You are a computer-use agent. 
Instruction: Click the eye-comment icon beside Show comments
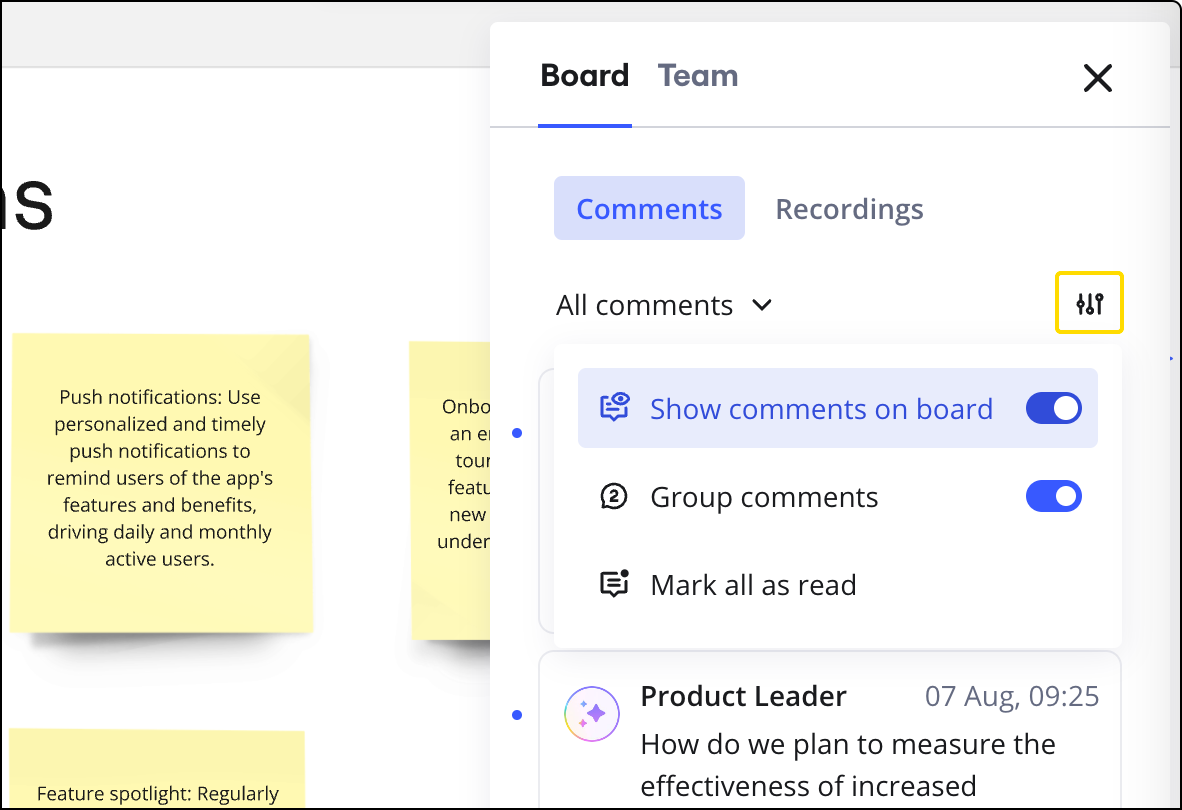(614, 408)
